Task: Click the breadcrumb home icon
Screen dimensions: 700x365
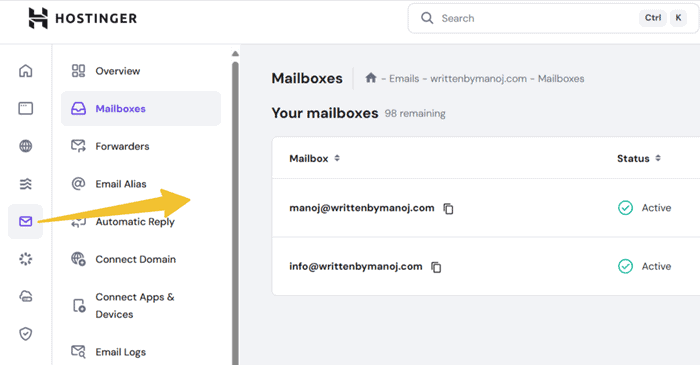Action: click(371, 78)
